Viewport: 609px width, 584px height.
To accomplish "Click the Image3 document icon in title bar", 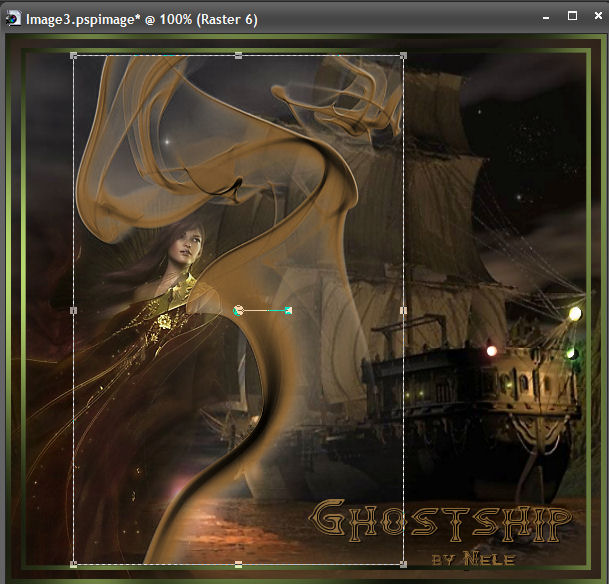I will click(12, 18).
